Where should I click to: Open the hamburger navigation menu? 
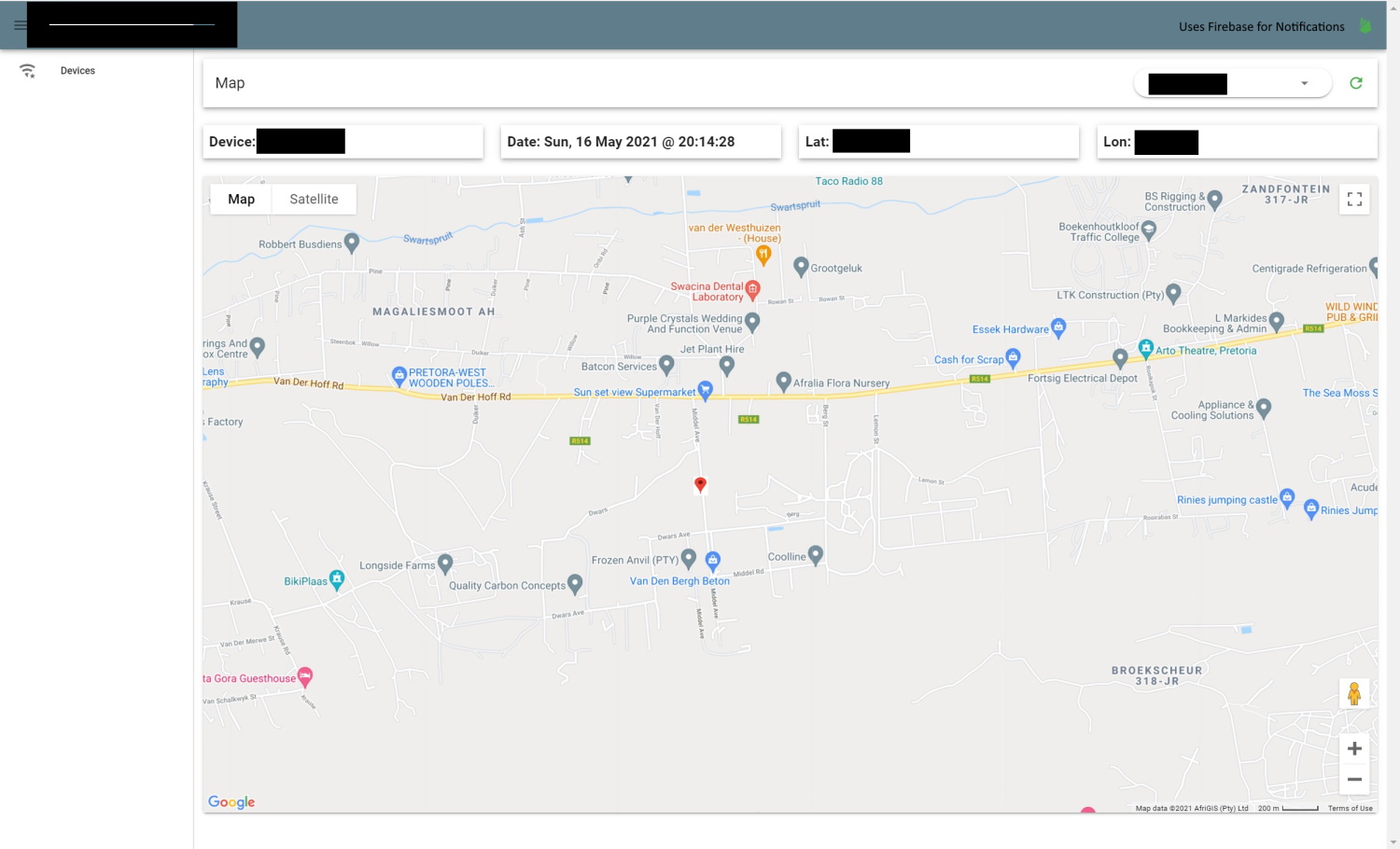click(x=20, y=25)
